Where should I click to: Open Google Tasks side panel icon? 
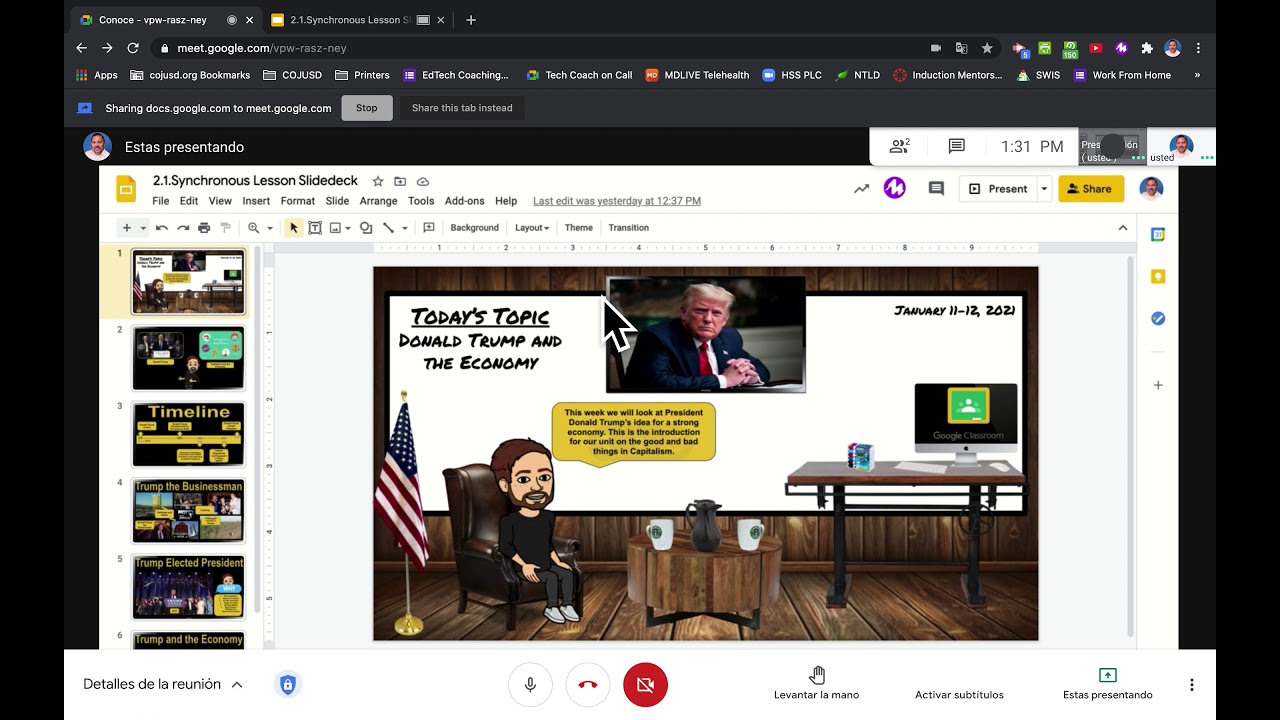tap(1158, 318)
